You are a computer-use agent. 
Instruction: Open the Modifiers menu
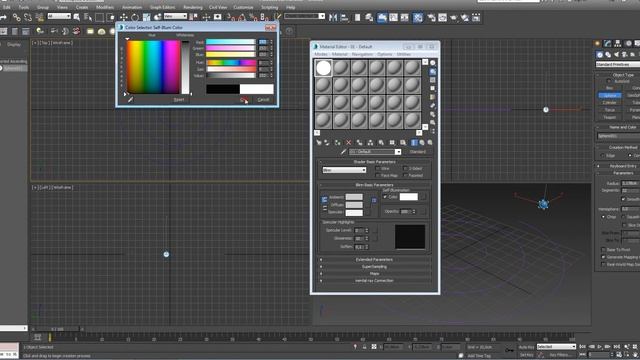point(105,7)
